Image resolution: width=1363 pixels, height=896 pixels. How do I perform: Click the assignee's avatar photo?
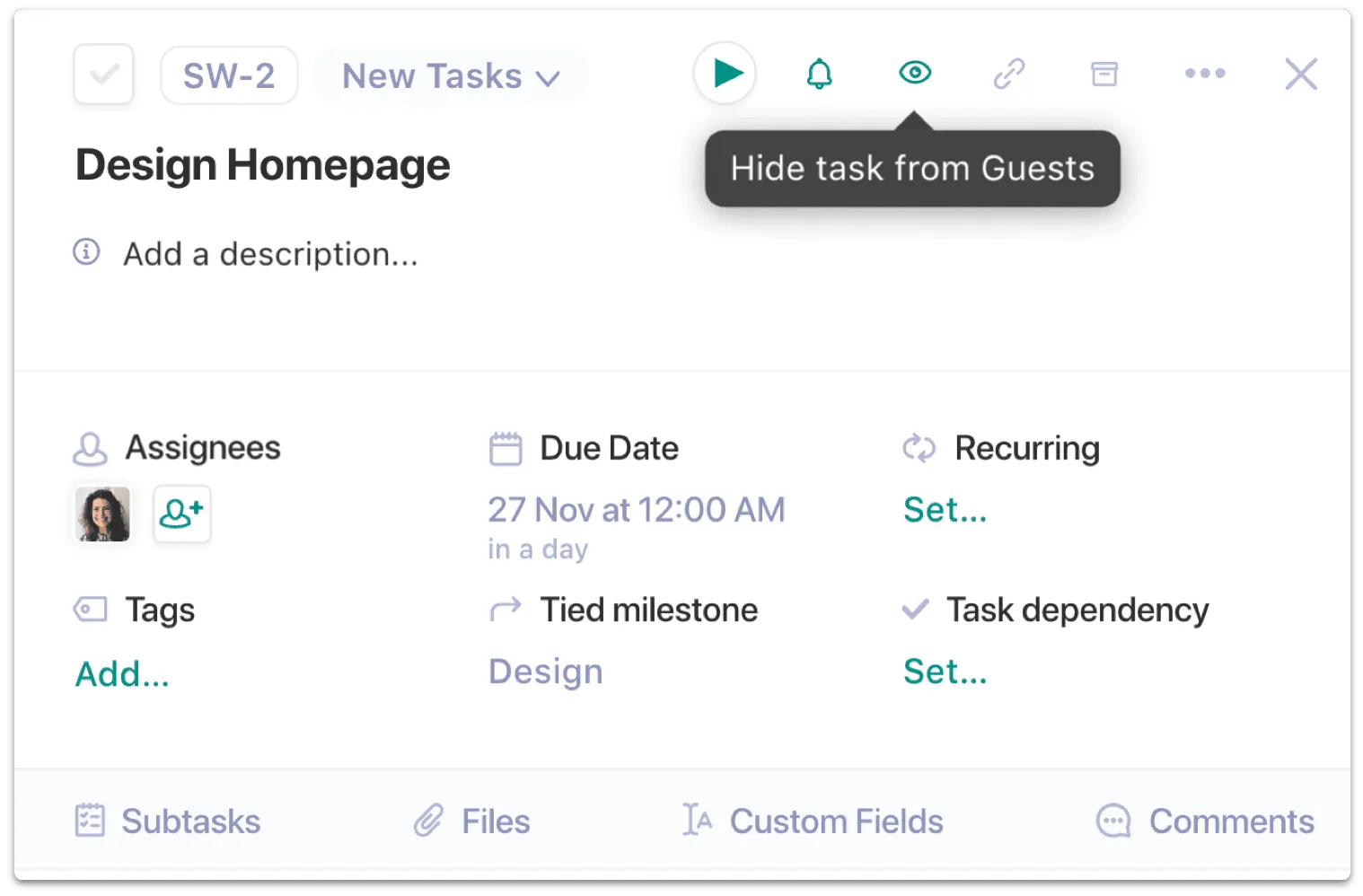(104, 514)
